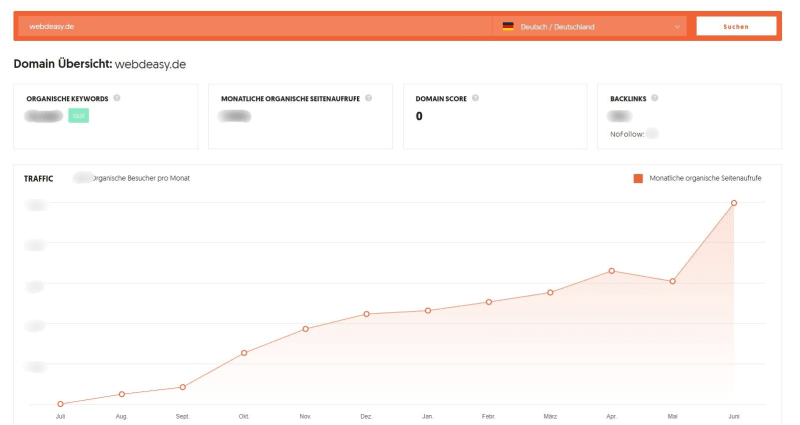This screenshot has width=800, height=425.
Task: Click the Juni axis label
Action: [734, 416]
